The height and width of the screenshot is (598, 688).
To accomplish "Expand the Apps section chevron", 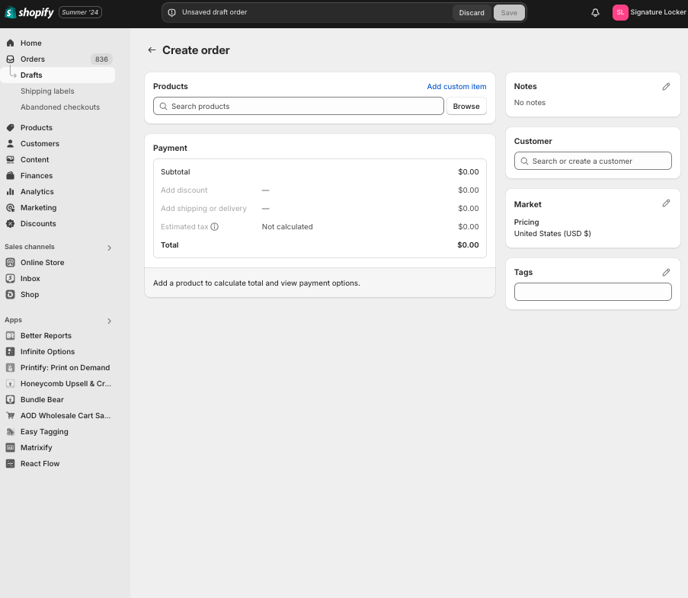I will tap(109, 321).
